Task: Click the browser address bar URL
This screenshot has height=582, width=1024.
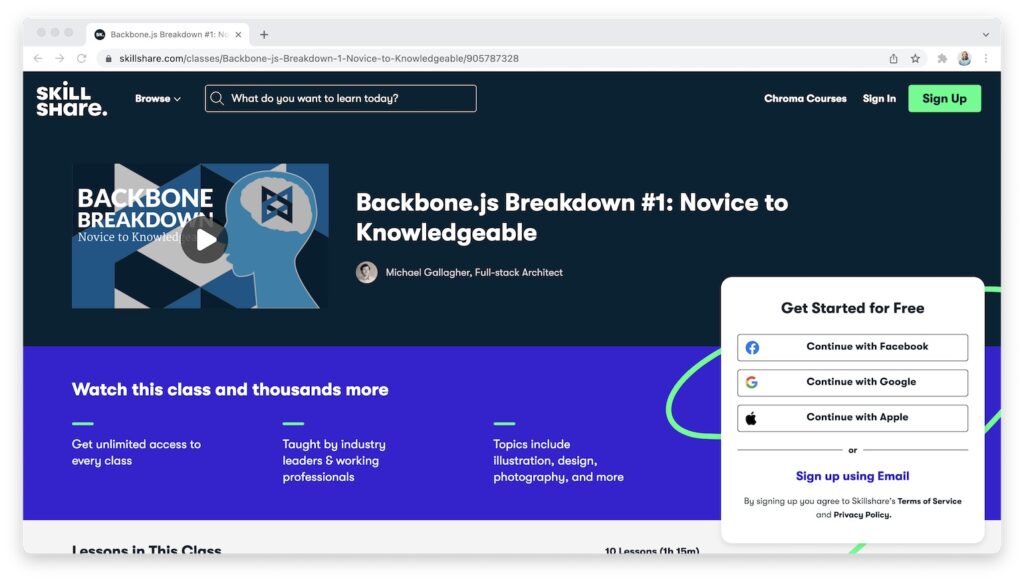Action: point(319,58)
